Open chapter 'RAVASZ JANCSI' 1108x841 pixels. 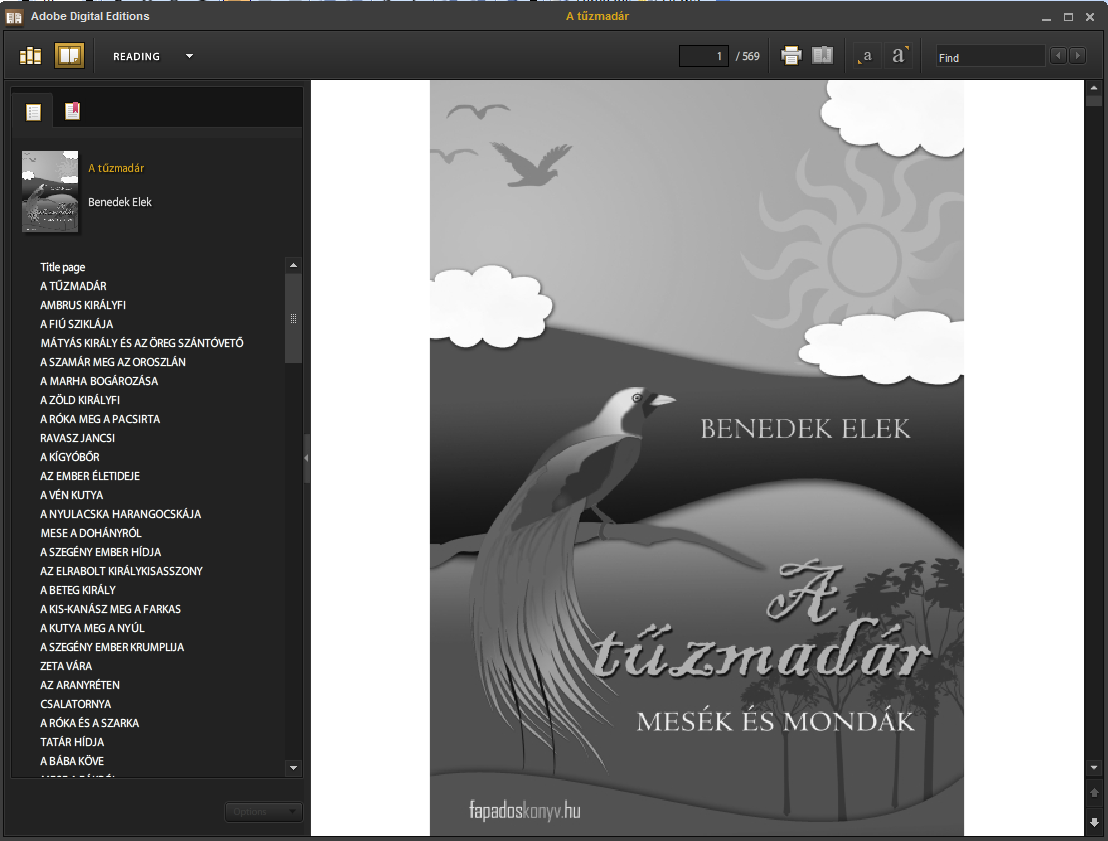point(77,438)
